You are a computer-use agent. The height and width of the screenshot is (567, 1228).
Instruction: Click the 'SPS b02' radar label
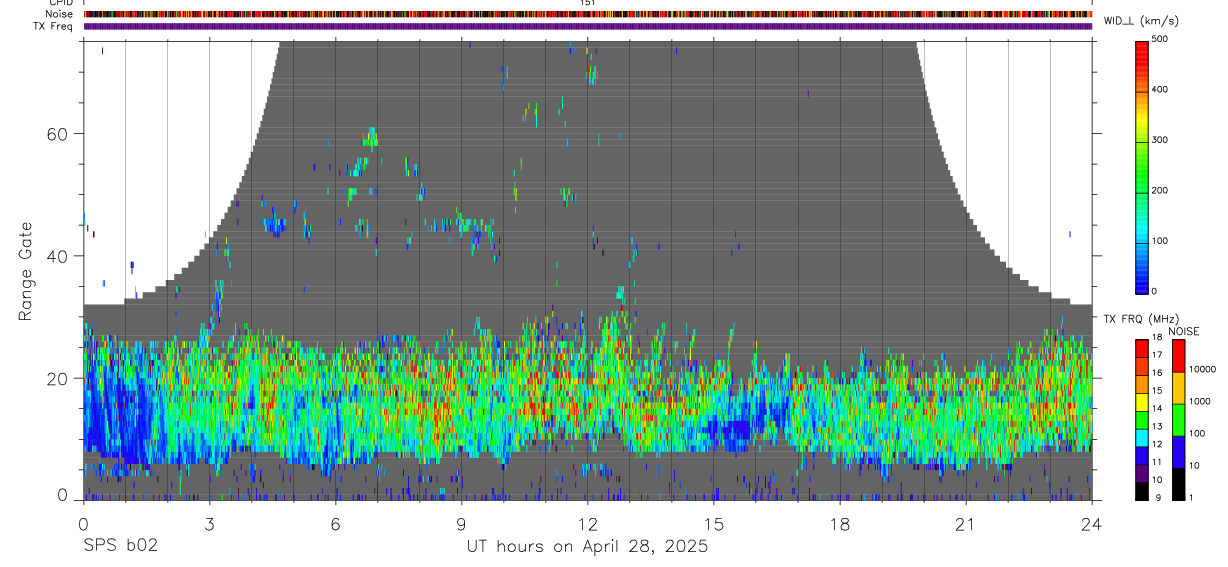coord(120,547)
